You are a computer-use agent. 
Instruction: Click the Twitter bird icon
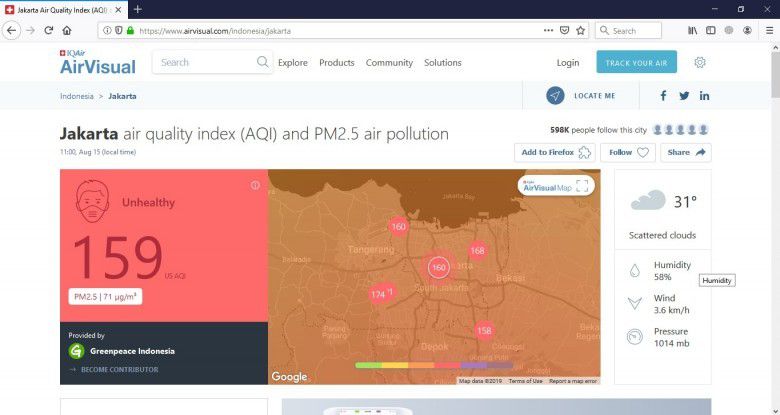[x=684, y=96]
